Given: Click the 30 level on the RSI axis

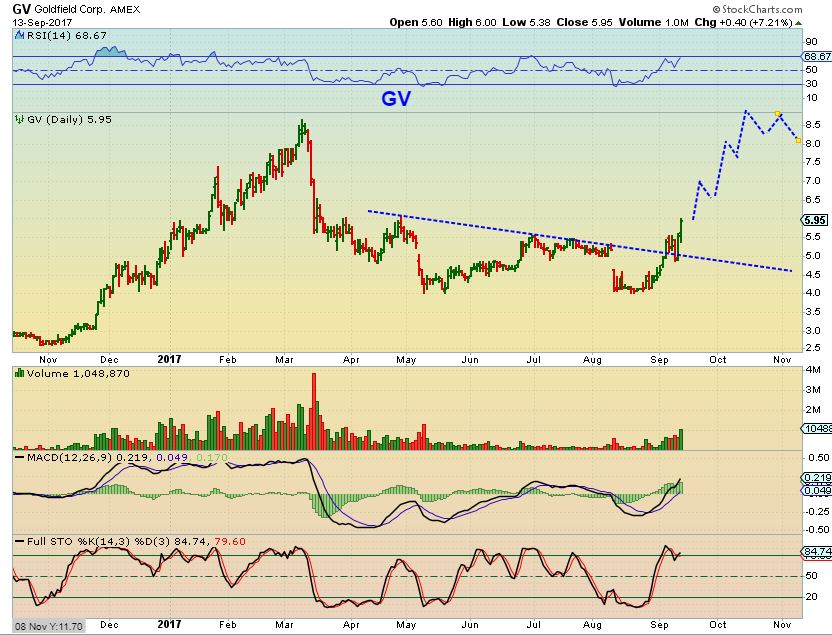Looking at the screenshot, I should coord(811,84).
